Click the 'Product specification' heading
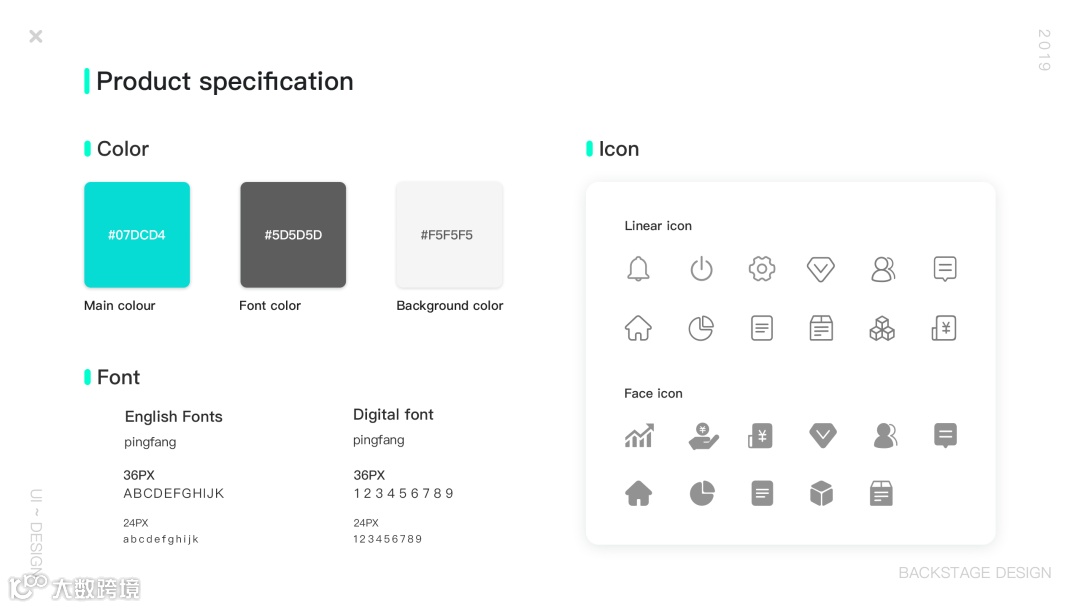The height and width of the screenshot is (608, 1080). coord(225,81)
